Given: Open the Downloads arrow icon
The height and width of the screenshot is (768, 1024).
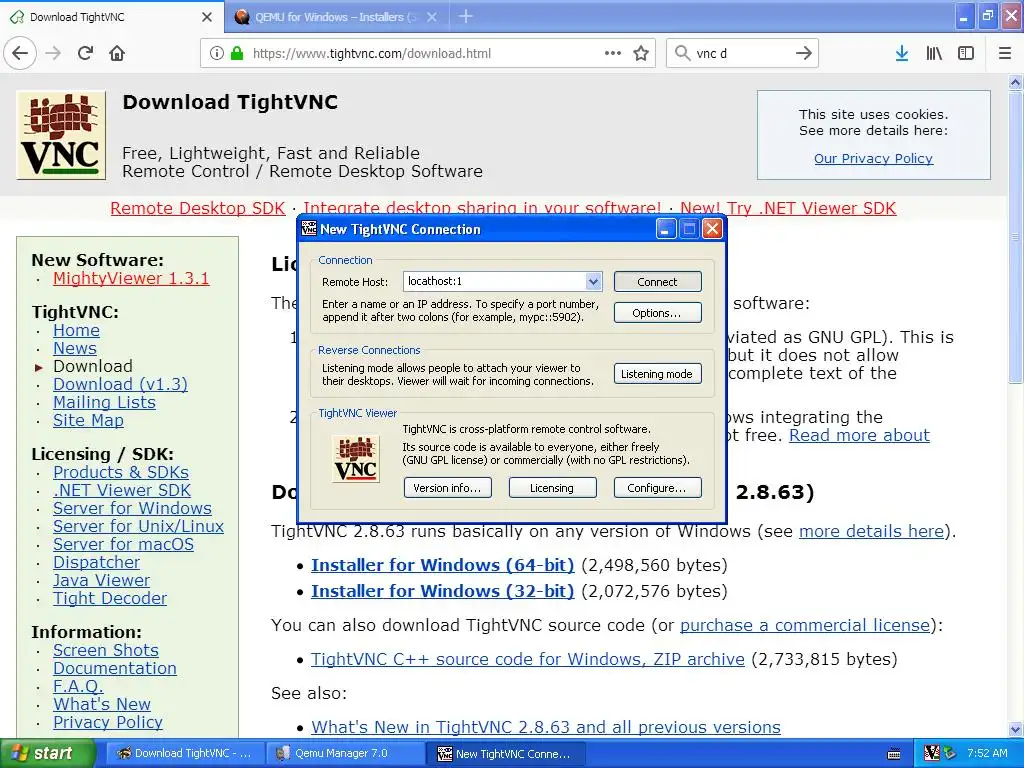Looking at the screenshot, I should click(902, 53).
